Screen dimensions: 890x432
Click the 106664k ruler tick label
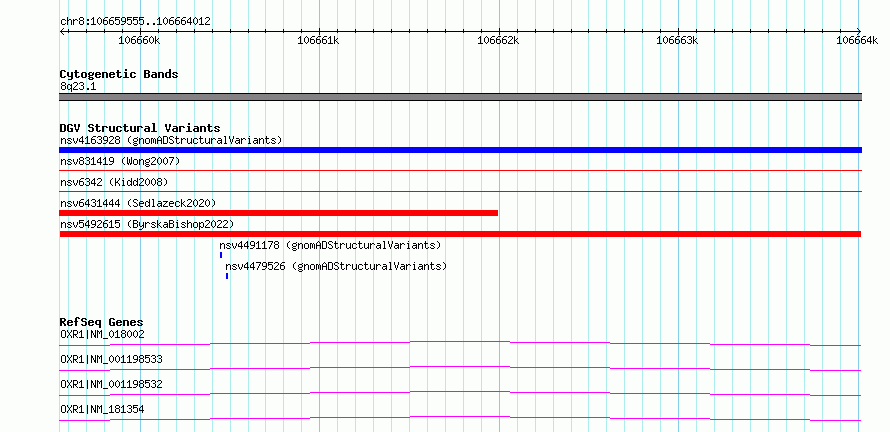pos(857,40)
